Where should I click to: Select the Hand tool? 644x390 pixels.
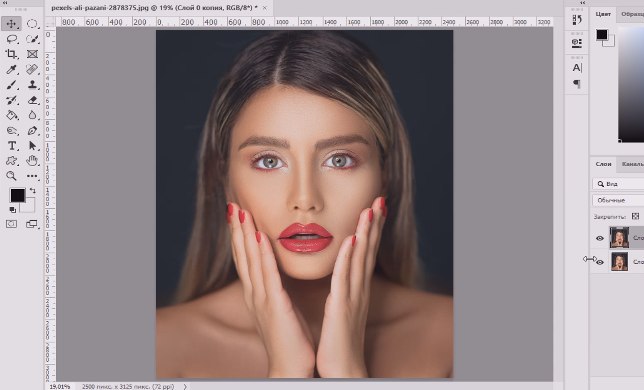[x=32, y=161]
